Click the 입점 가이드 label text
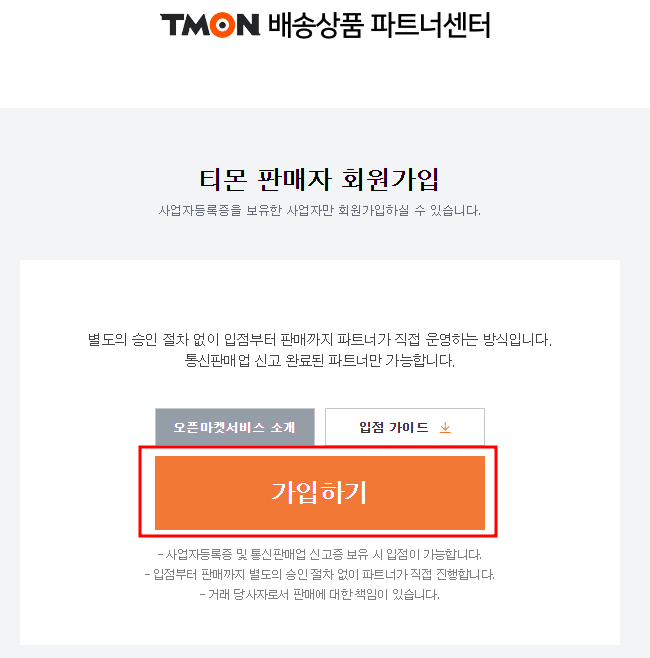Viewport: 650px width, 658px height. point(394,427)
